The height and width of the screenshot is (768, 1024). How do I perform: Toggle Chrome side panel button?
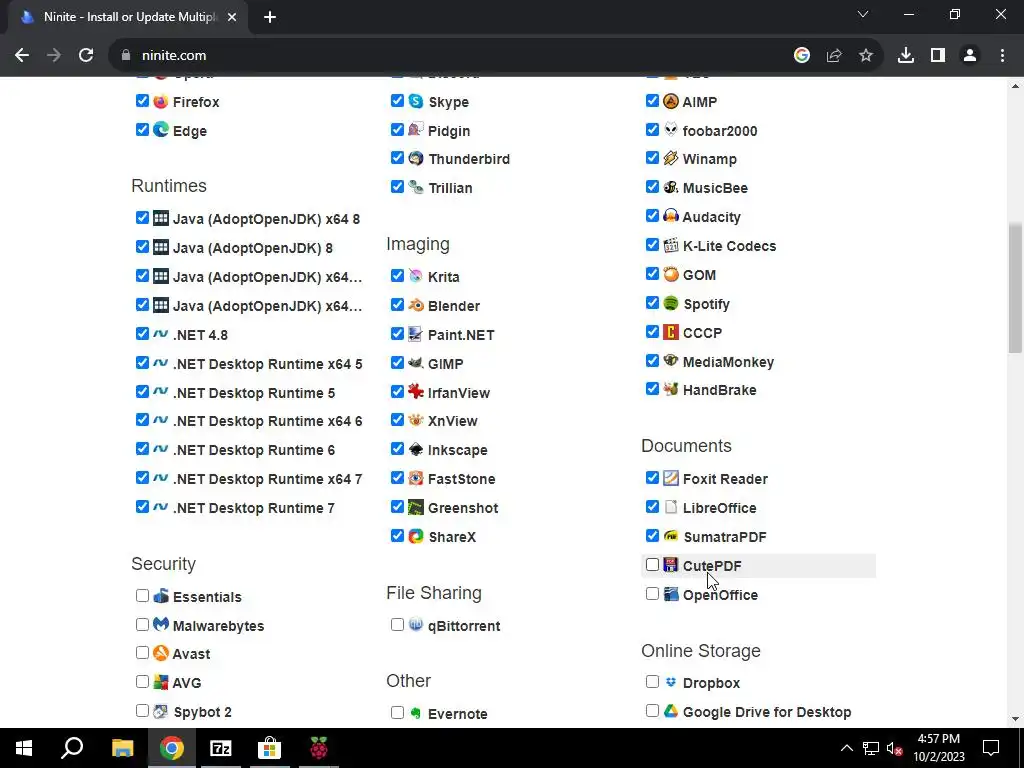tap(938, 56)
